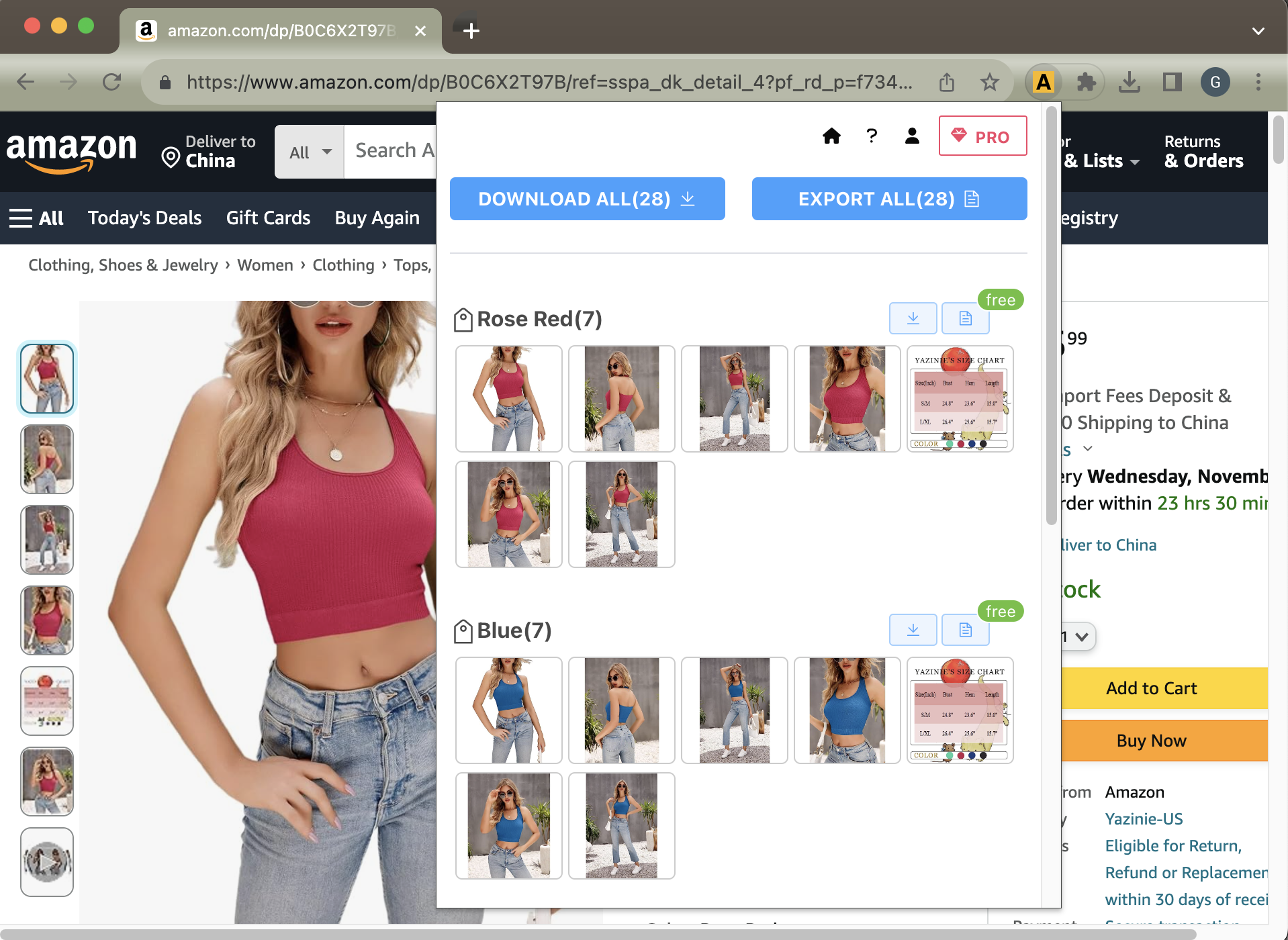Open the extension home icon
The height and width of the screenshot is (940, 1288).
click(x=831, y=136)
